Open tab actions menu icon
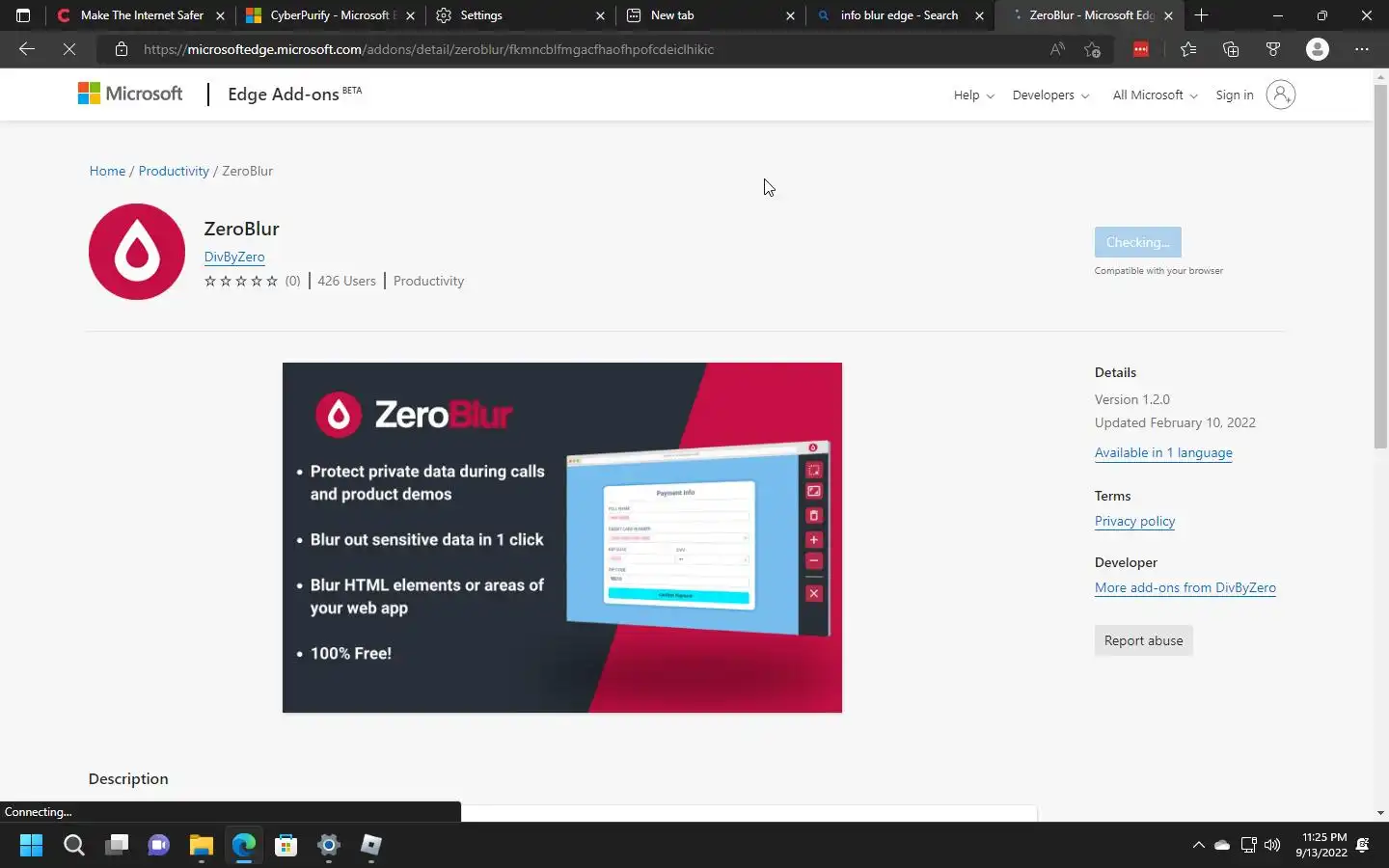Screen dimensions: 1389x868 [x=23, y=15]
